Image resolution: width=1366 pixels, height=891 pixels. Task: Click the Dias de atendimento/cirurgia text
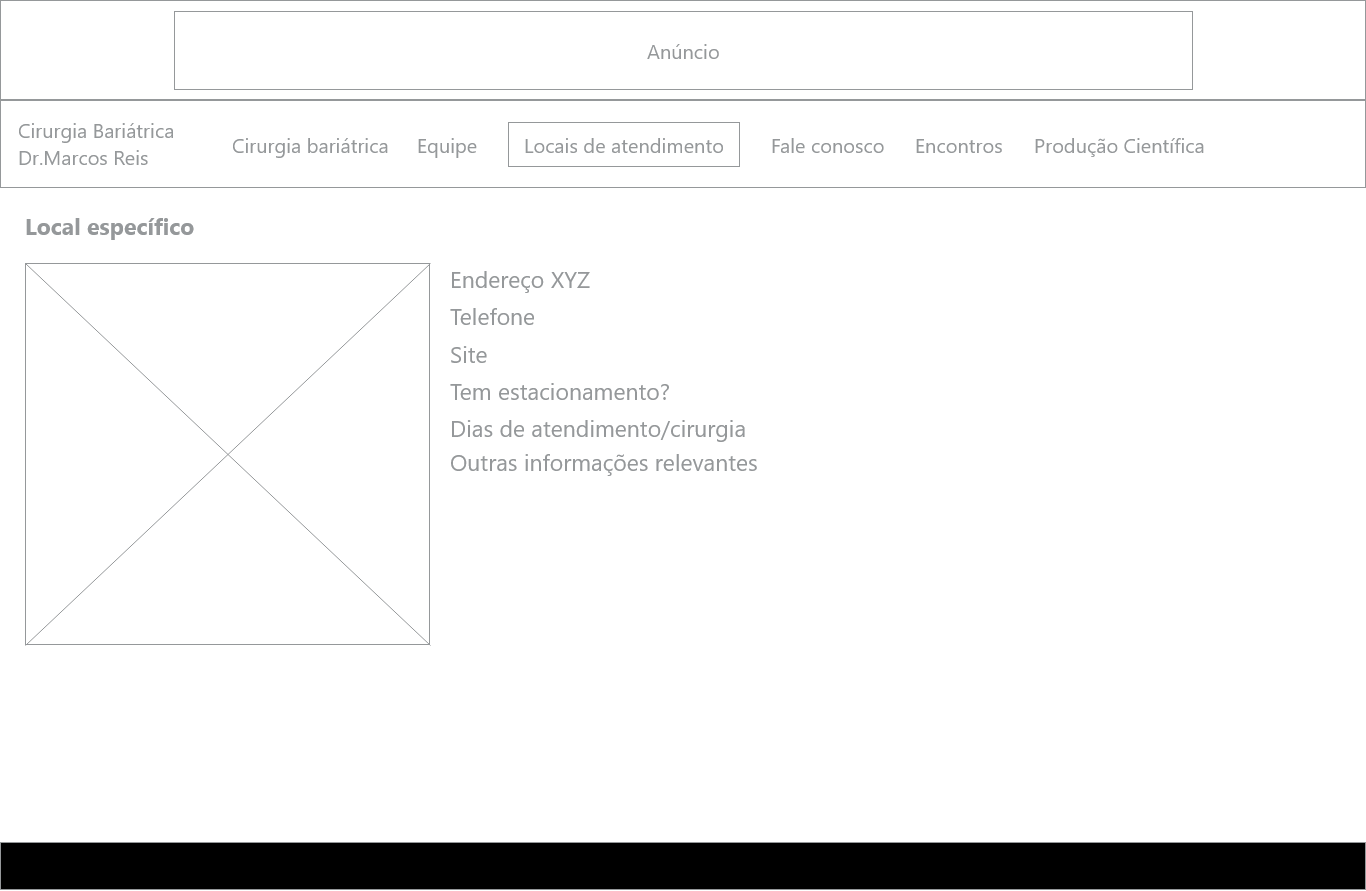[598, 429]
